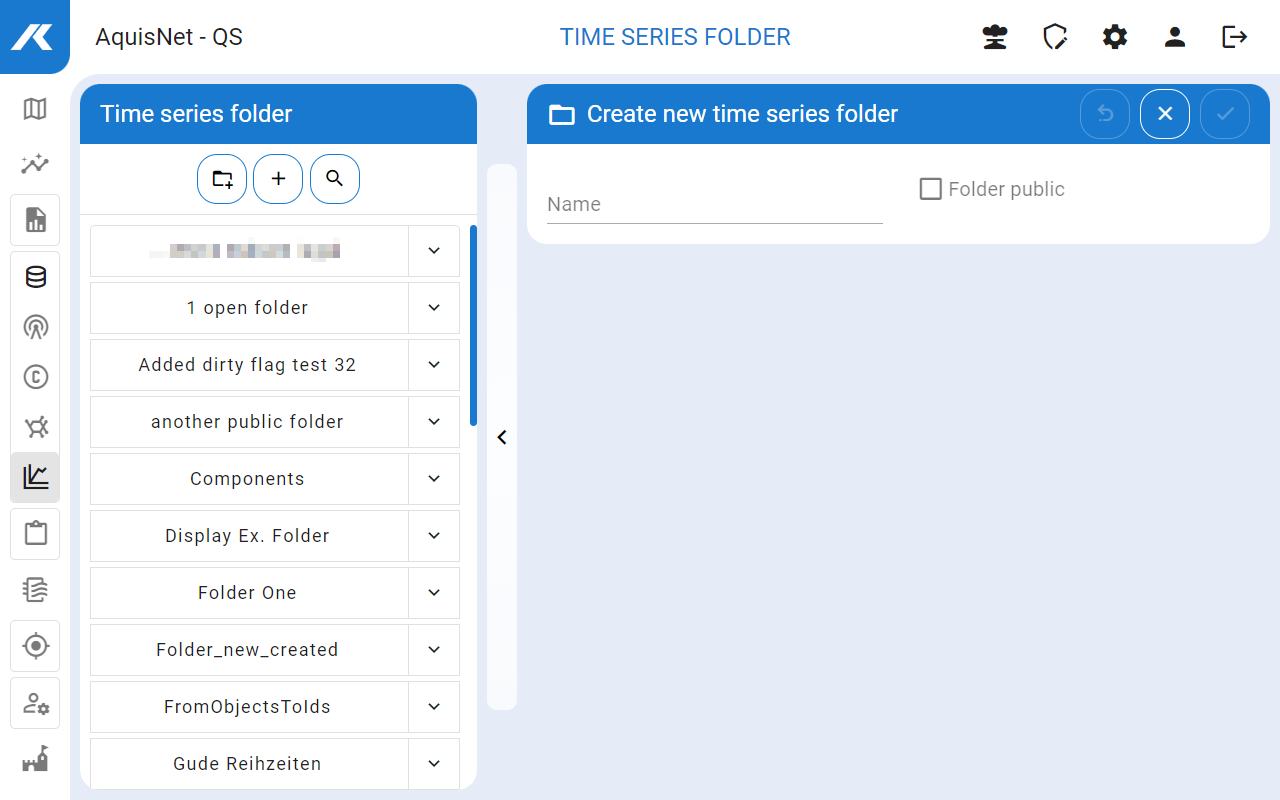Toggle the Folder public checkbox
This screenshot has width=1280, height=800.
tap(931, 189)
